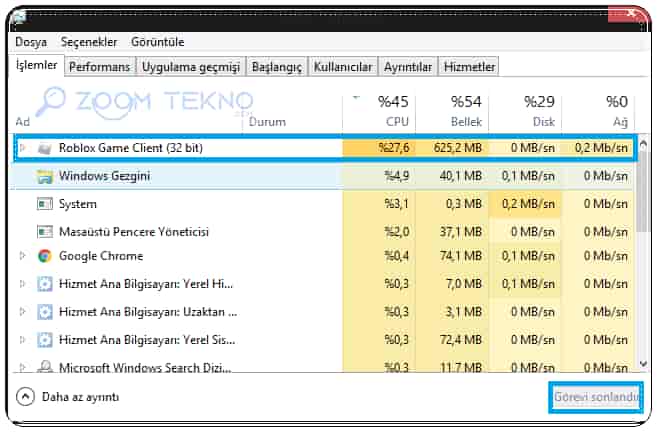Click the Hizmet Ana Bilgisayarı: Uzaktan gear icon
The width and height of the screenshot is (657, 432).
click(44, 312)
